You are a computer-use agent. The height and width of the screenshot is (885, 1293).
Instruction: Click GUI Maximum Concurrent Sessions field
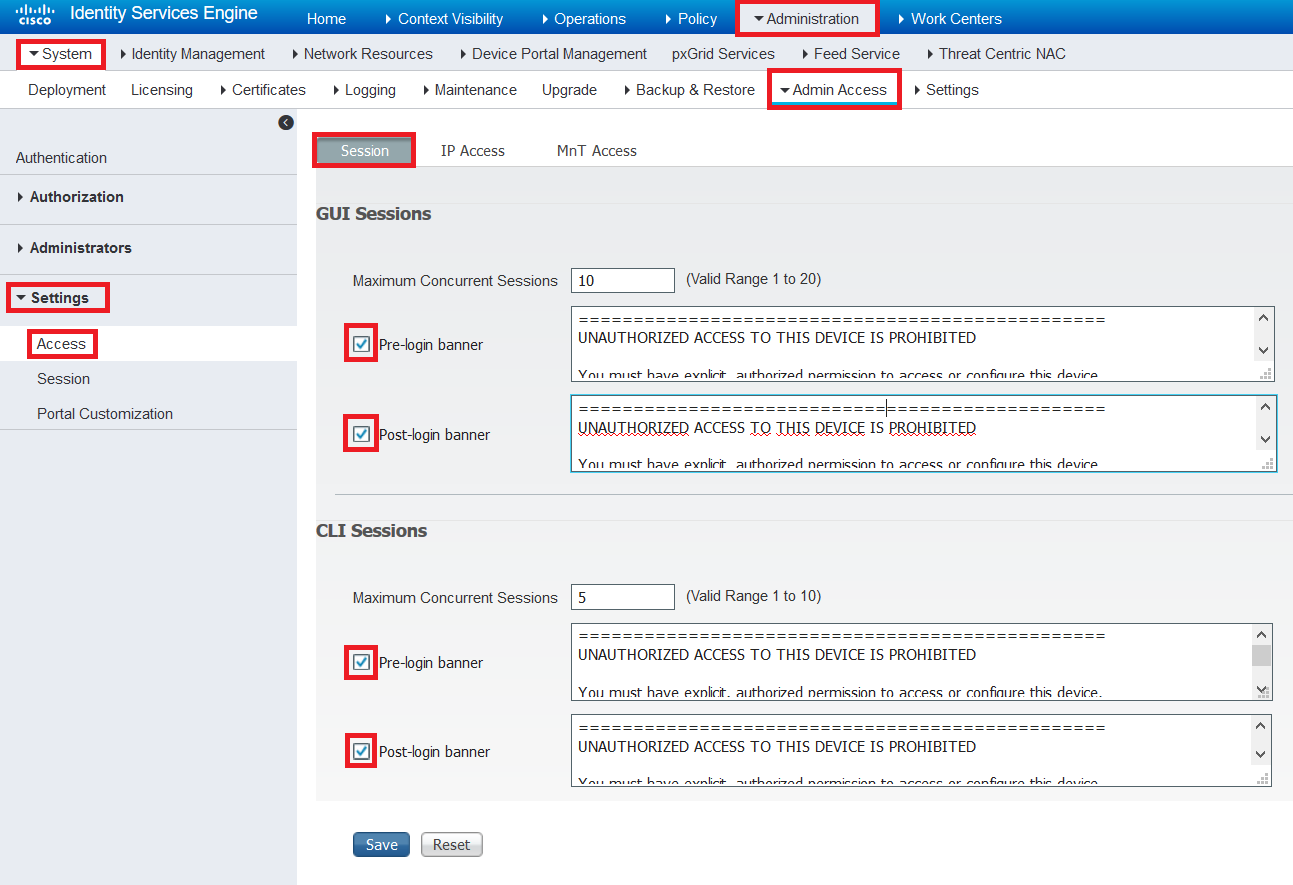point(623,281)
